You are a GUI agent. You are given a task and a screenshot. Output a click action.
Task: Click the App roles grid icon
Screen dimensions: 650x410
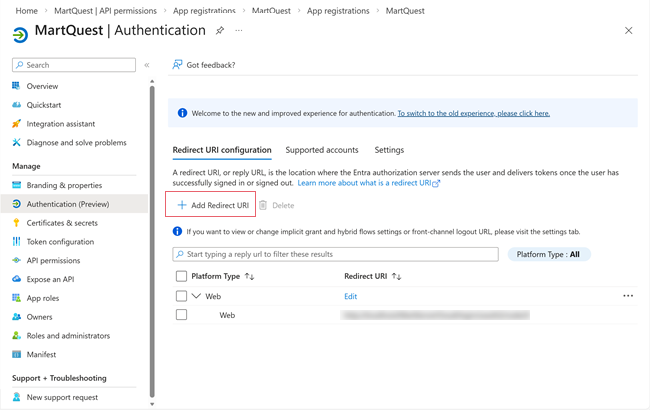point(16,298)
